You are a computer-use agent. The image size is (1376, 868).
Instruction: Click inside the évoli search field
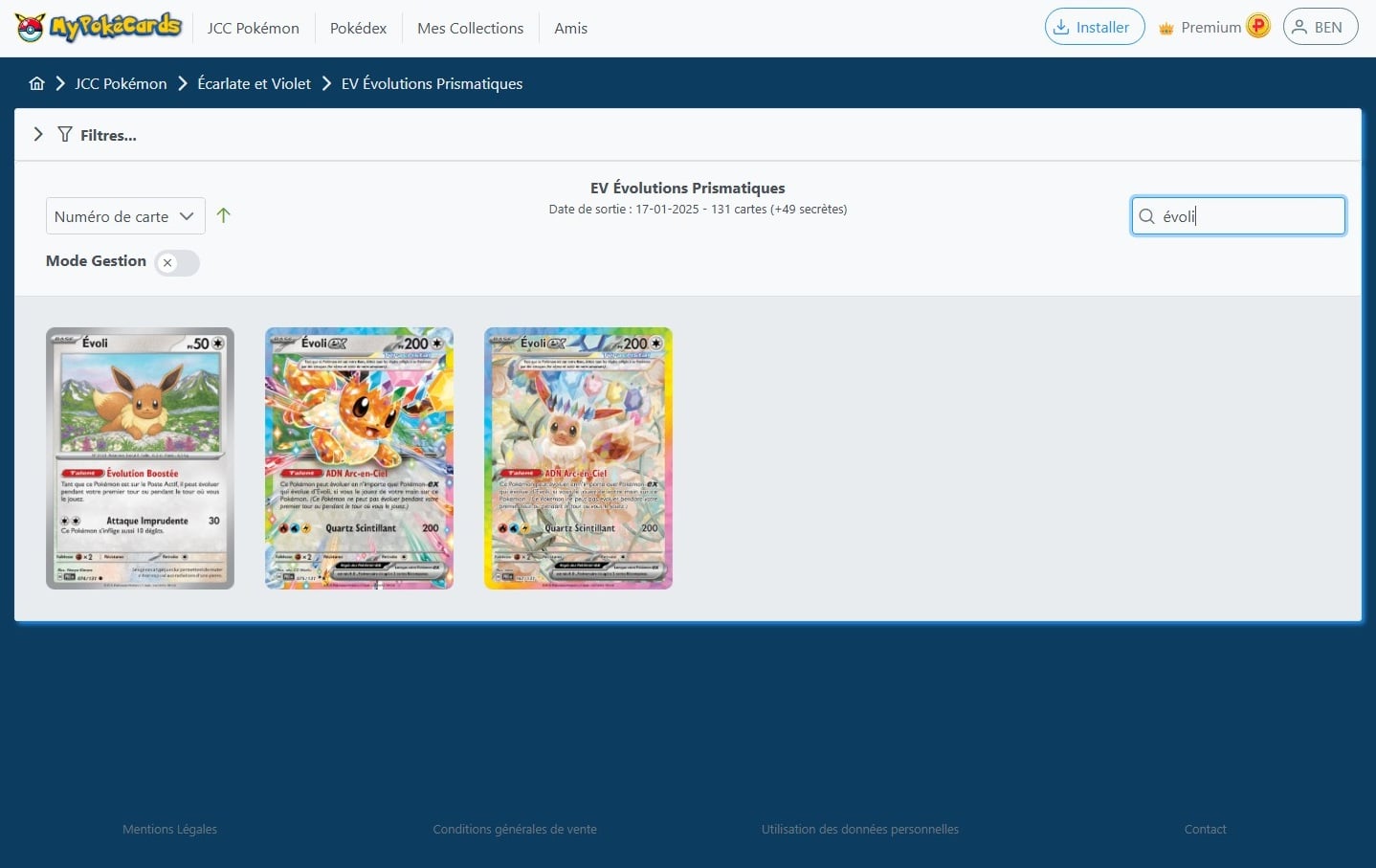tap(1238, 216)
